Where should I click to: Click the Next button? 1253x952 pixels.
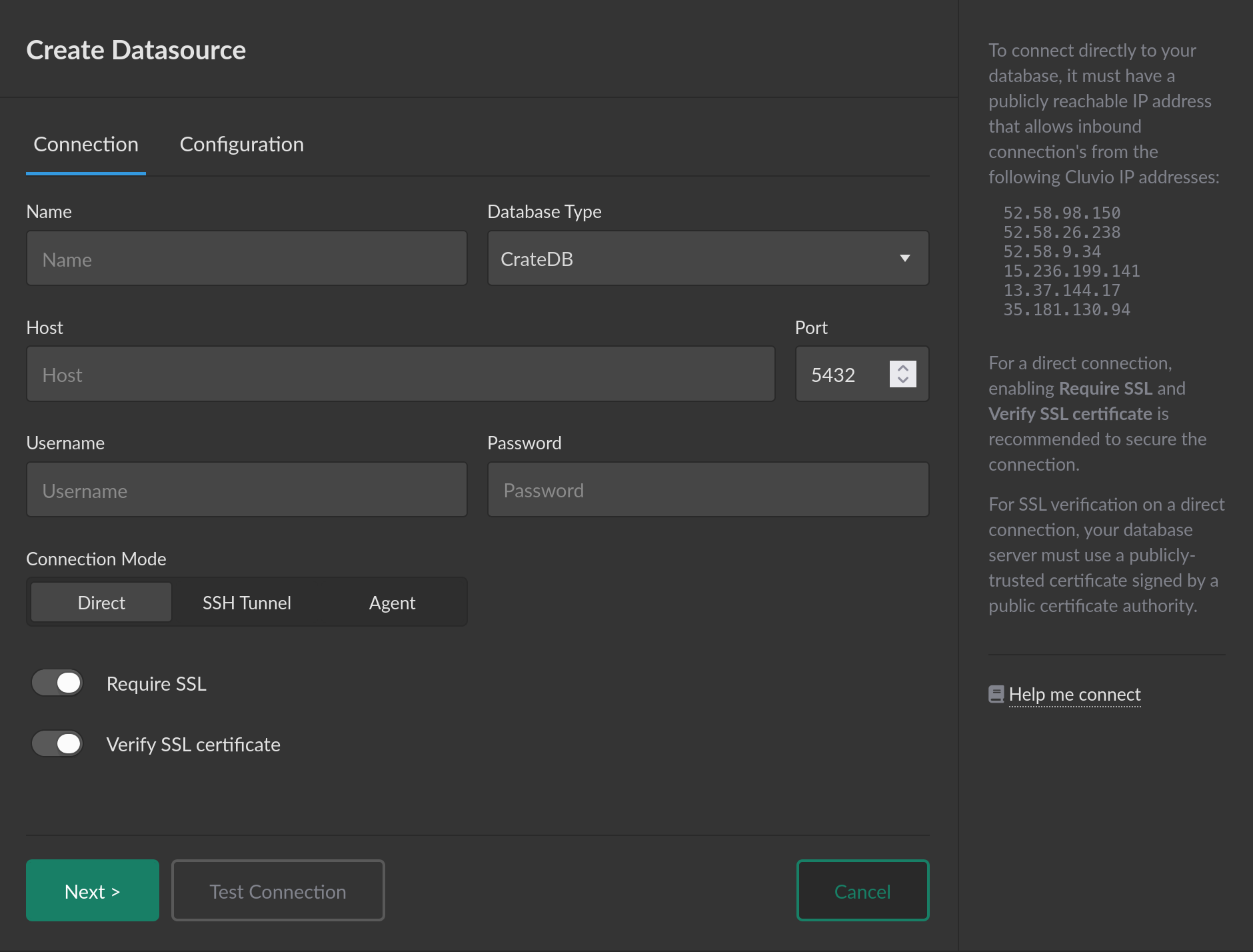(93, 891)
